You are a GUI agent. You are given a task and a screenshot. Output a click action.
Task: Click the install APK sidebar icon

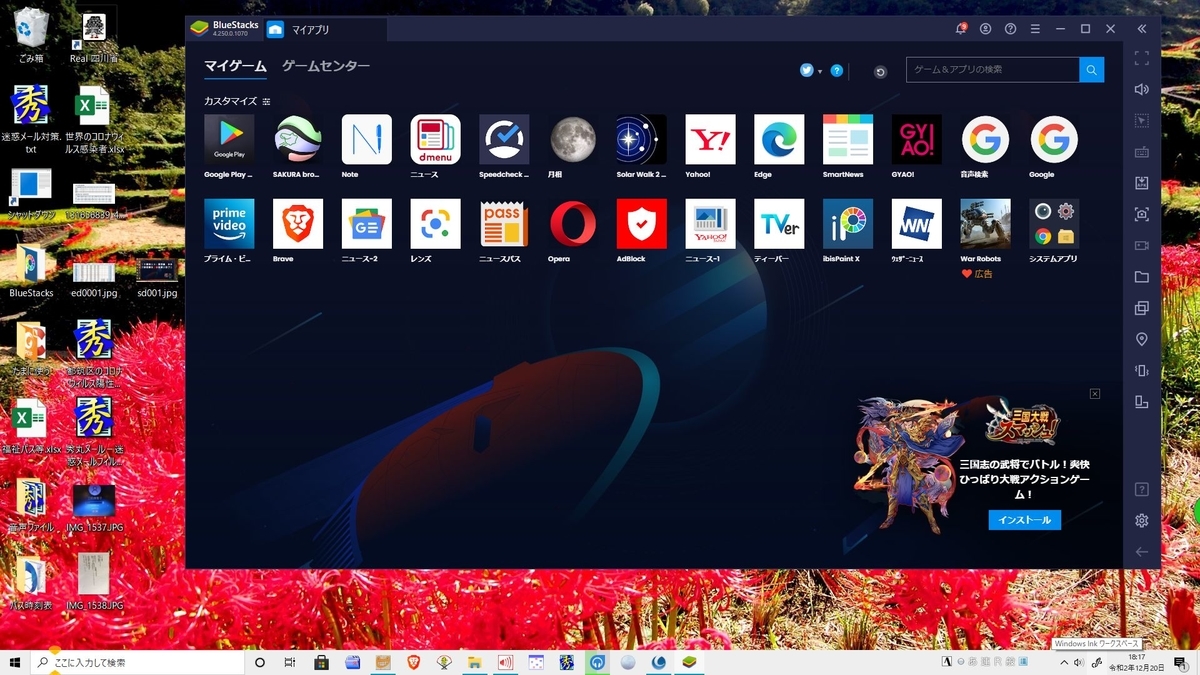click(x=1142, y=183)
